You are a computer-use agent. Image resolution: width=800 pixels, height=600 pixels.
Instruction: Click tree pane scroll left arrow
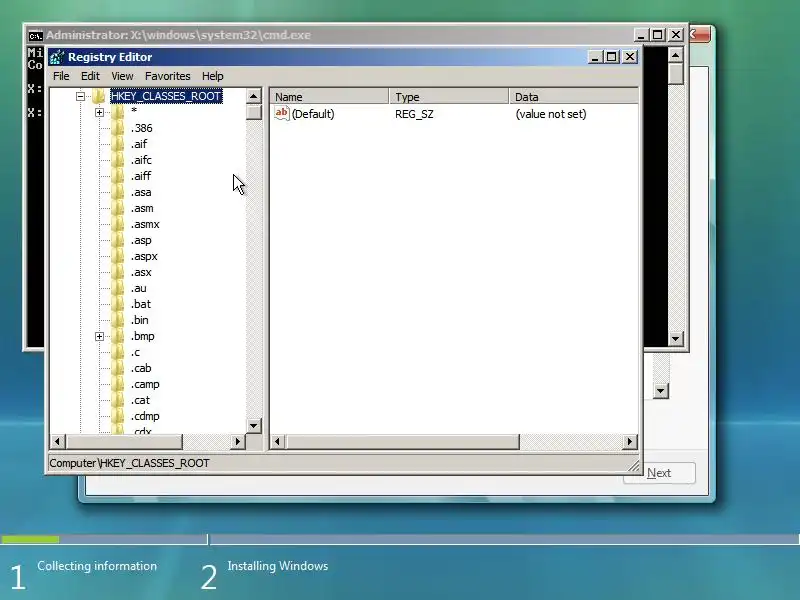tap(58, 441)
